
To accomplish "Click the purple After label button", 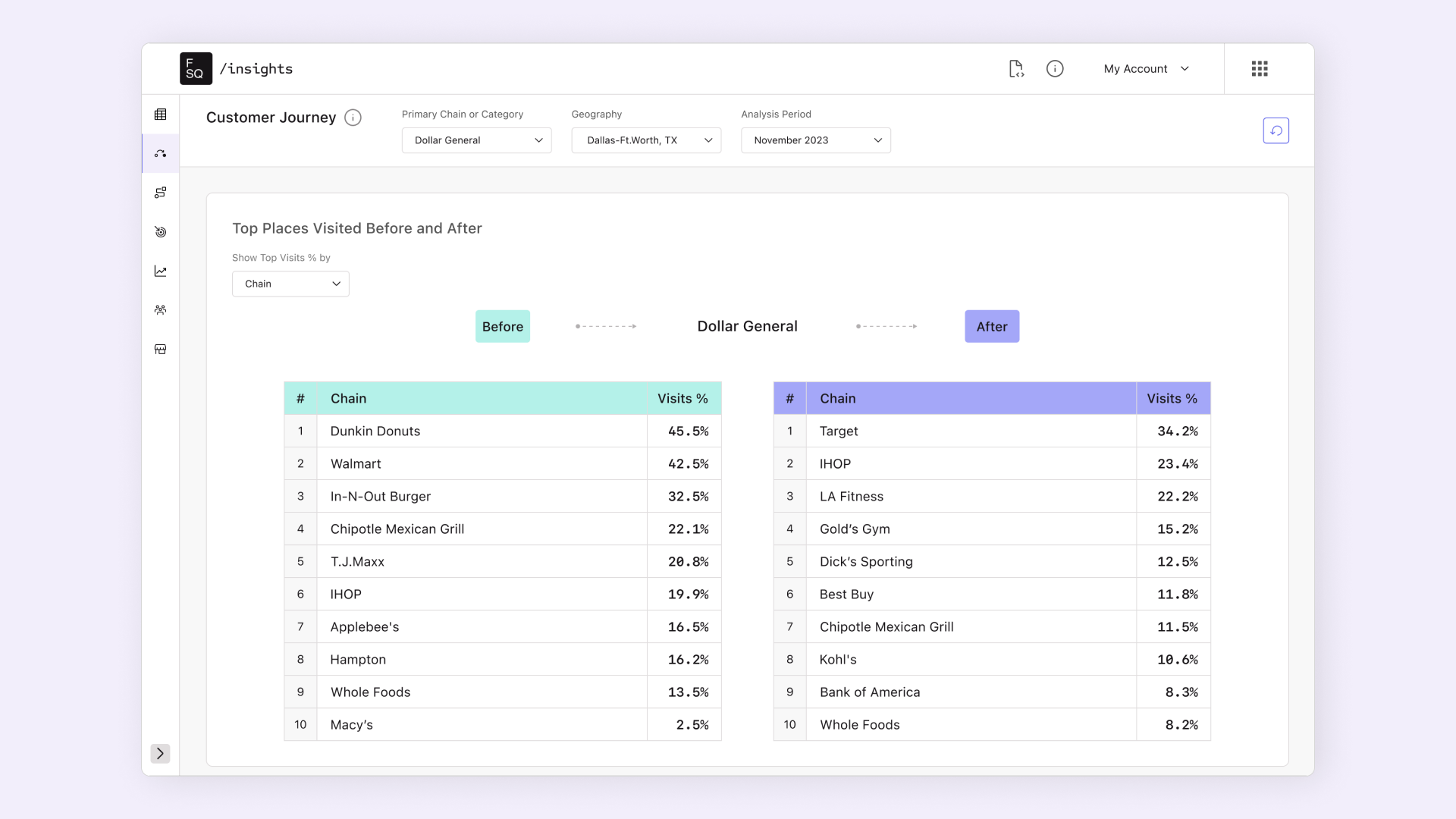I will (991, 326).
